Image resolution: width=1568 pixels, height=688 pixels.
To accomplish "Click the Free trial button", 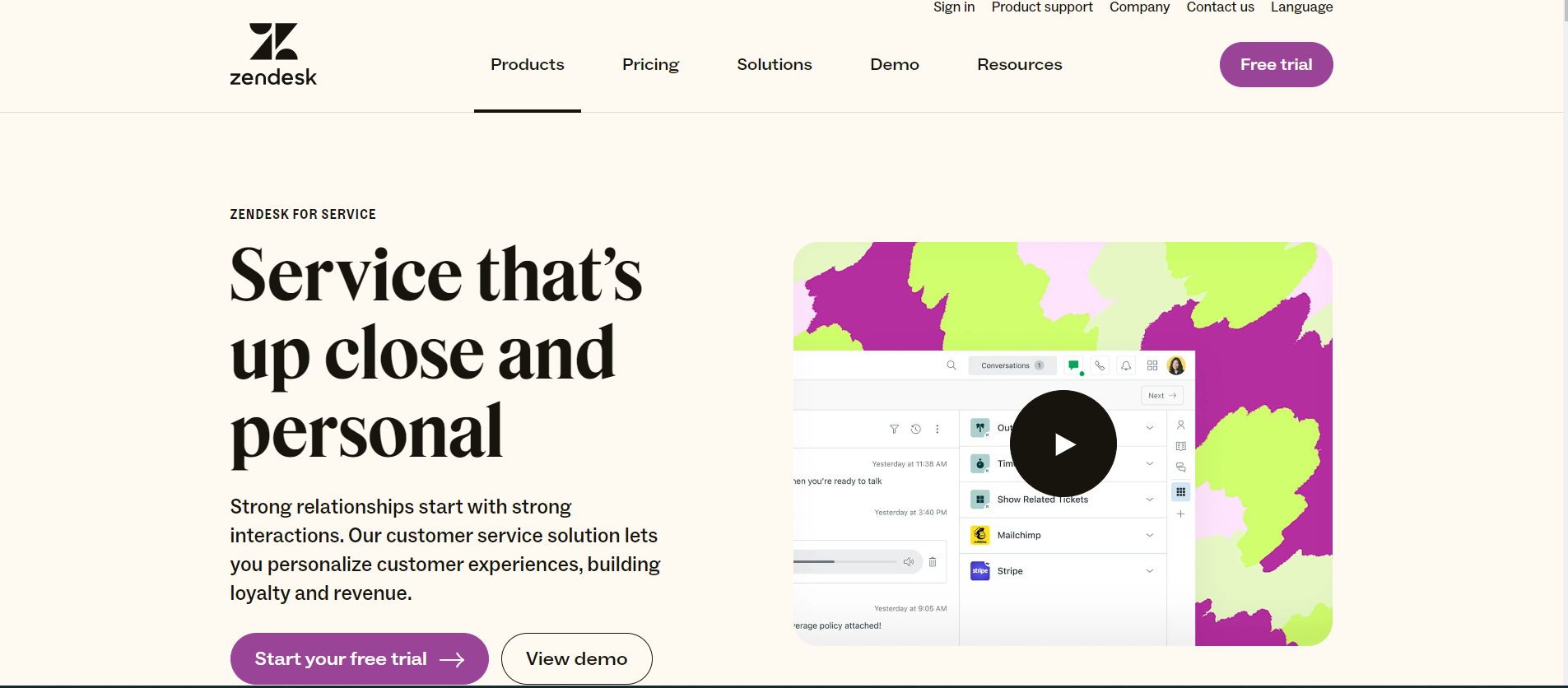I will tap(1276, 64).
